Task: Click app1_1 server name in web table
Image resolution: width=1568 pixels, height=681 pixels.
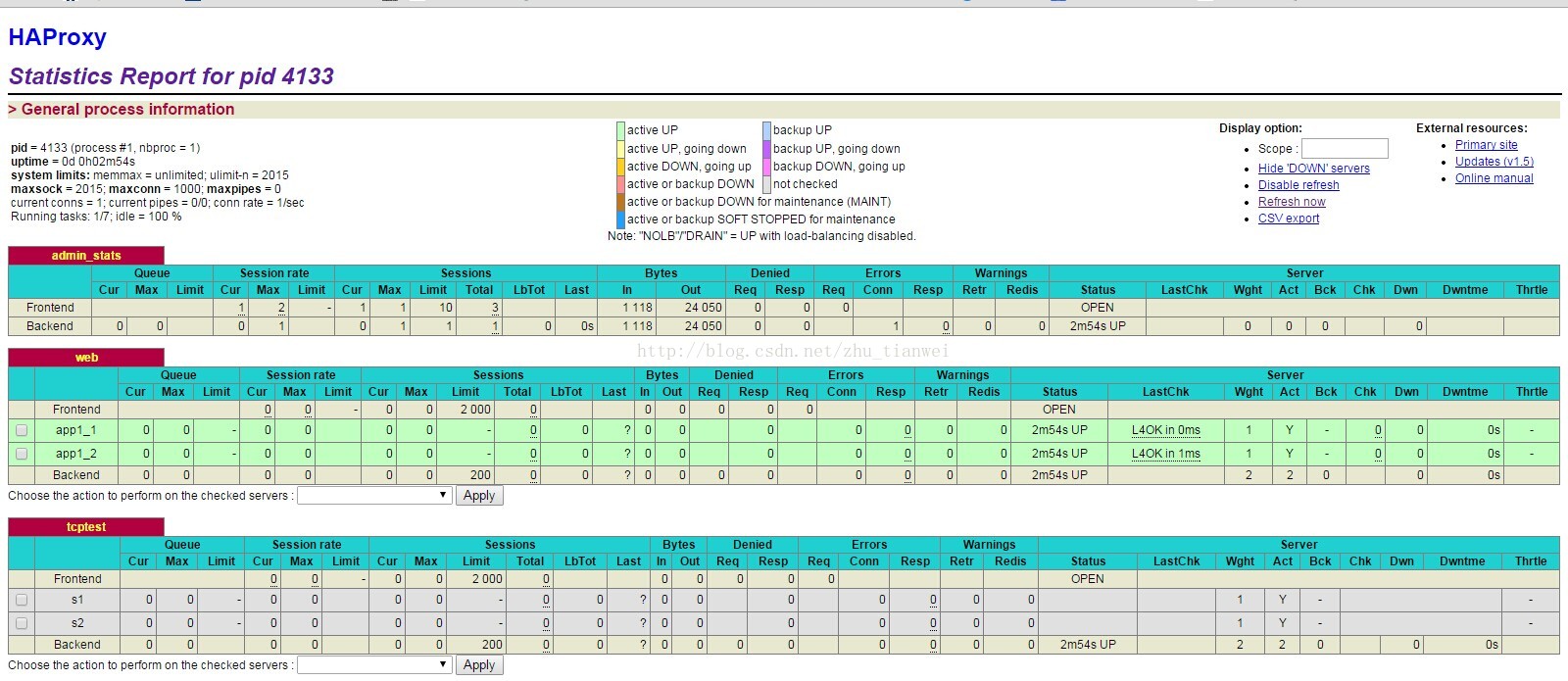Action: [75, 430]
